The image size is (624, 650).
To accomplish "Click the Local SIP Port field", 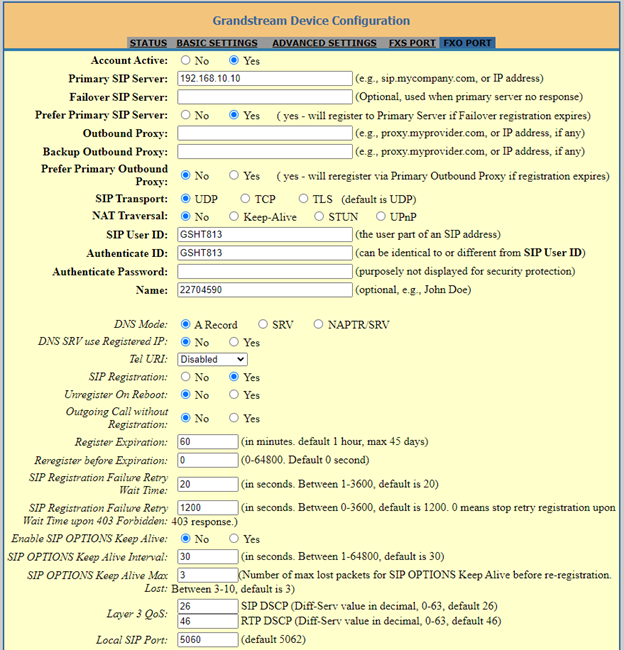I will tap(208, 640).
